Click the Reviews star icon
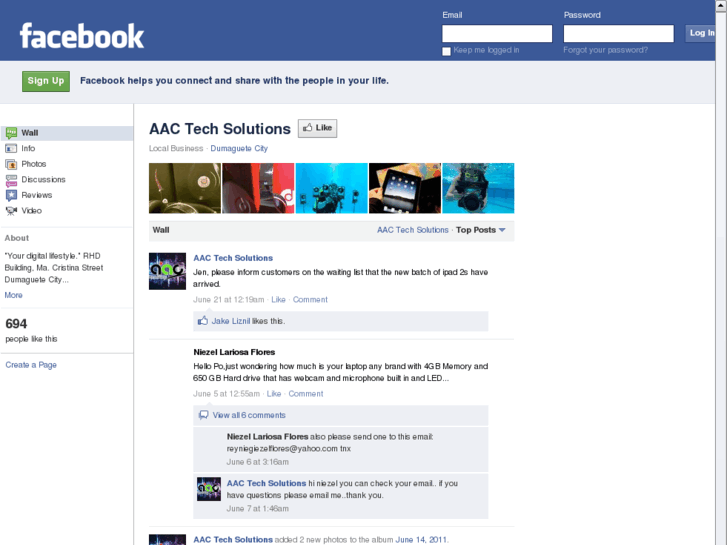The image size is (727, 545). (x=11, y=195)
